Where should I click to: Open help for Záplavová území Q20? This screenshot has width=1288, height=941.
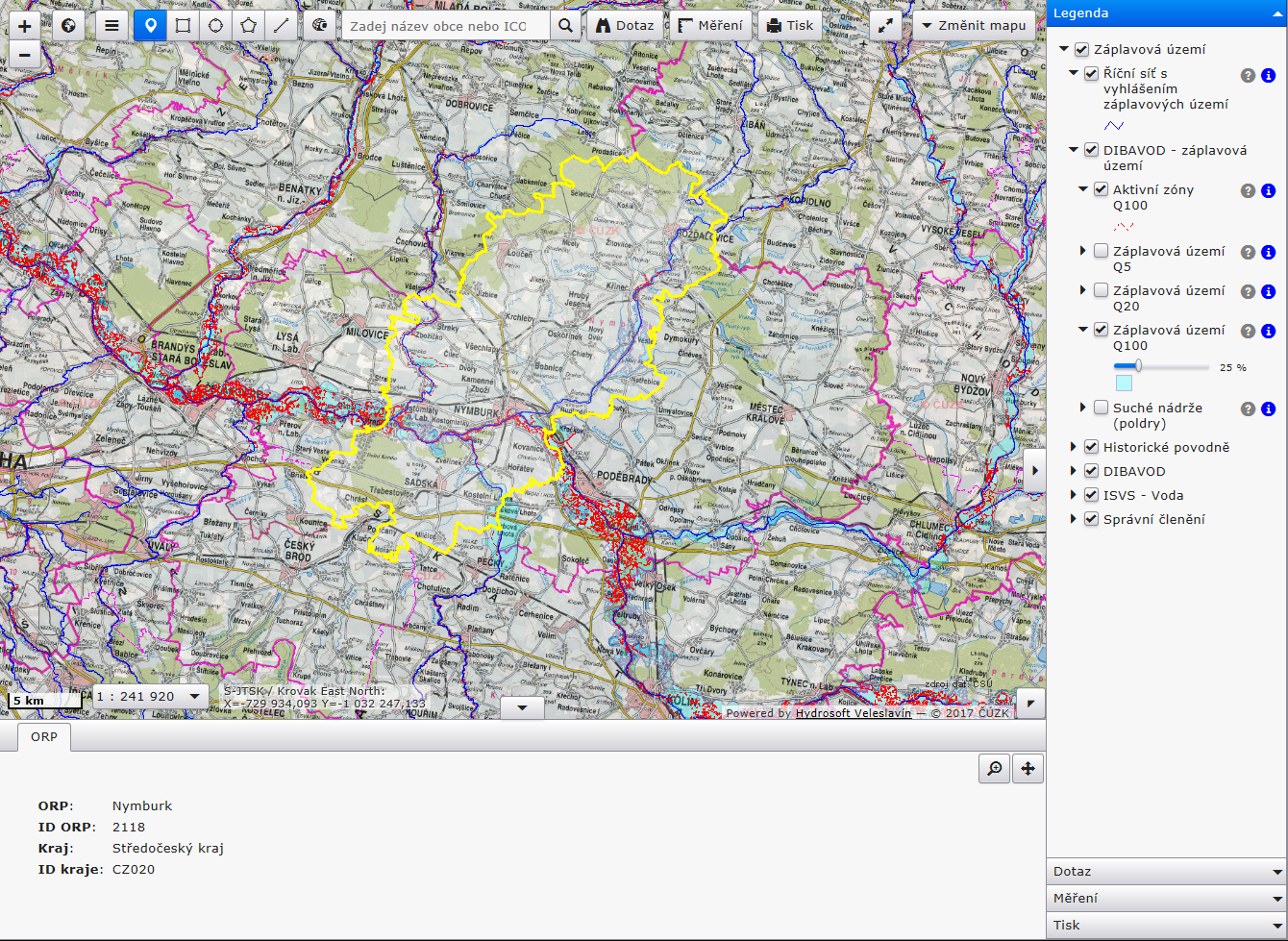point(1248,291)
